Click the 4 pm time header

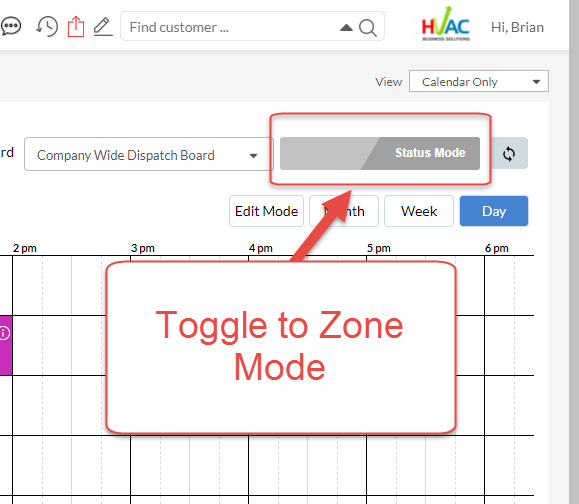pyautogui.click(x=261, y=248)
